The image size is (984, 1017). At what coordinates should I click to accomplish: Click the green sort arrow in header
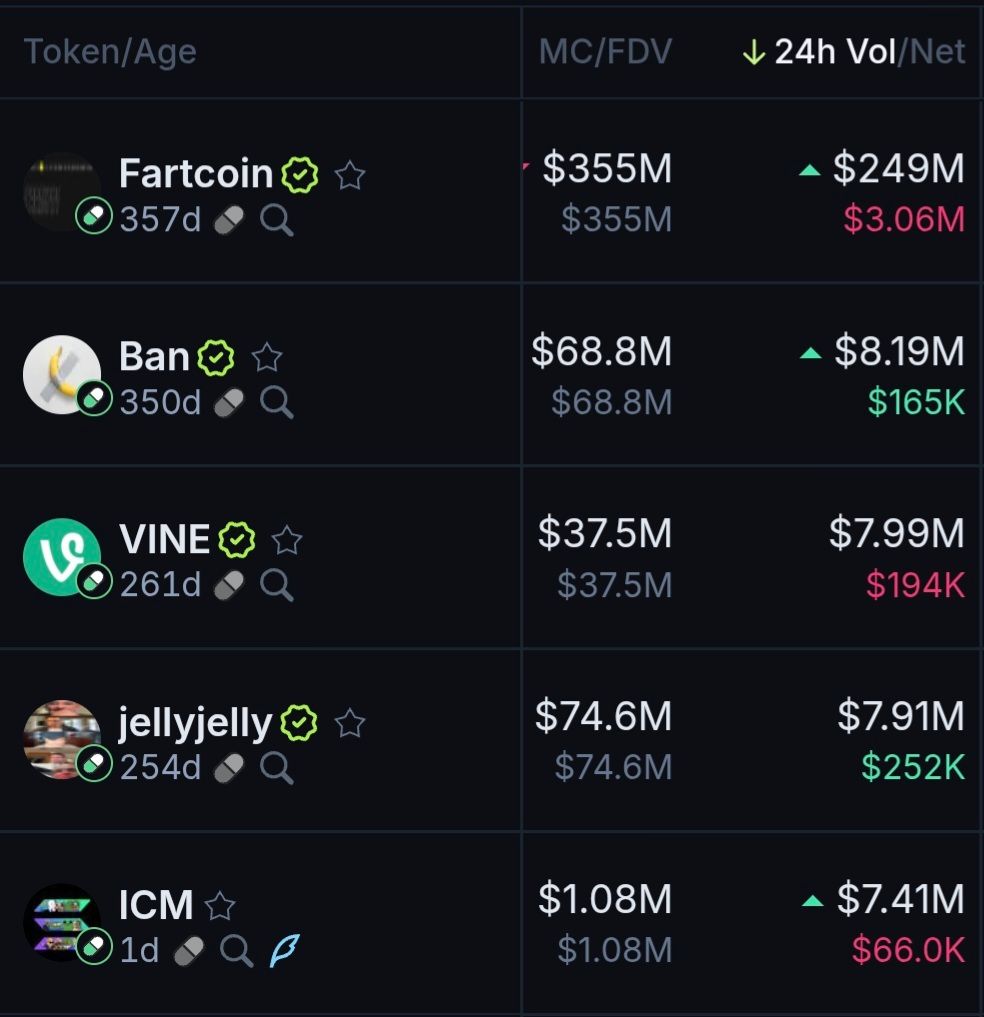(754, 52)
